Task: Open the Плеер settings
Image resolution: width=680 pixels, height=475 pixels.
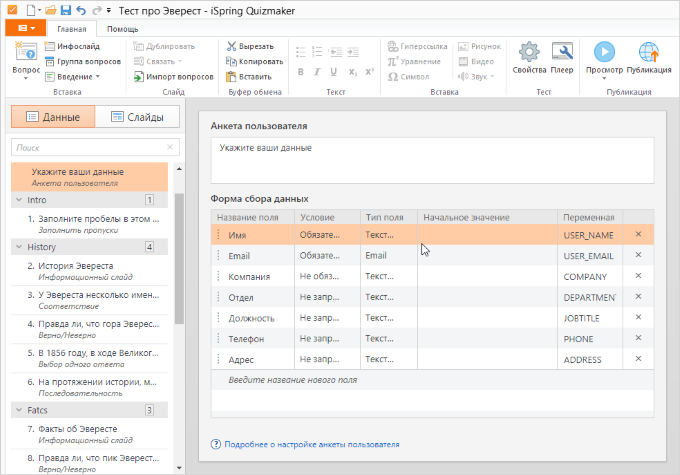Action: (x=562, y=58)
